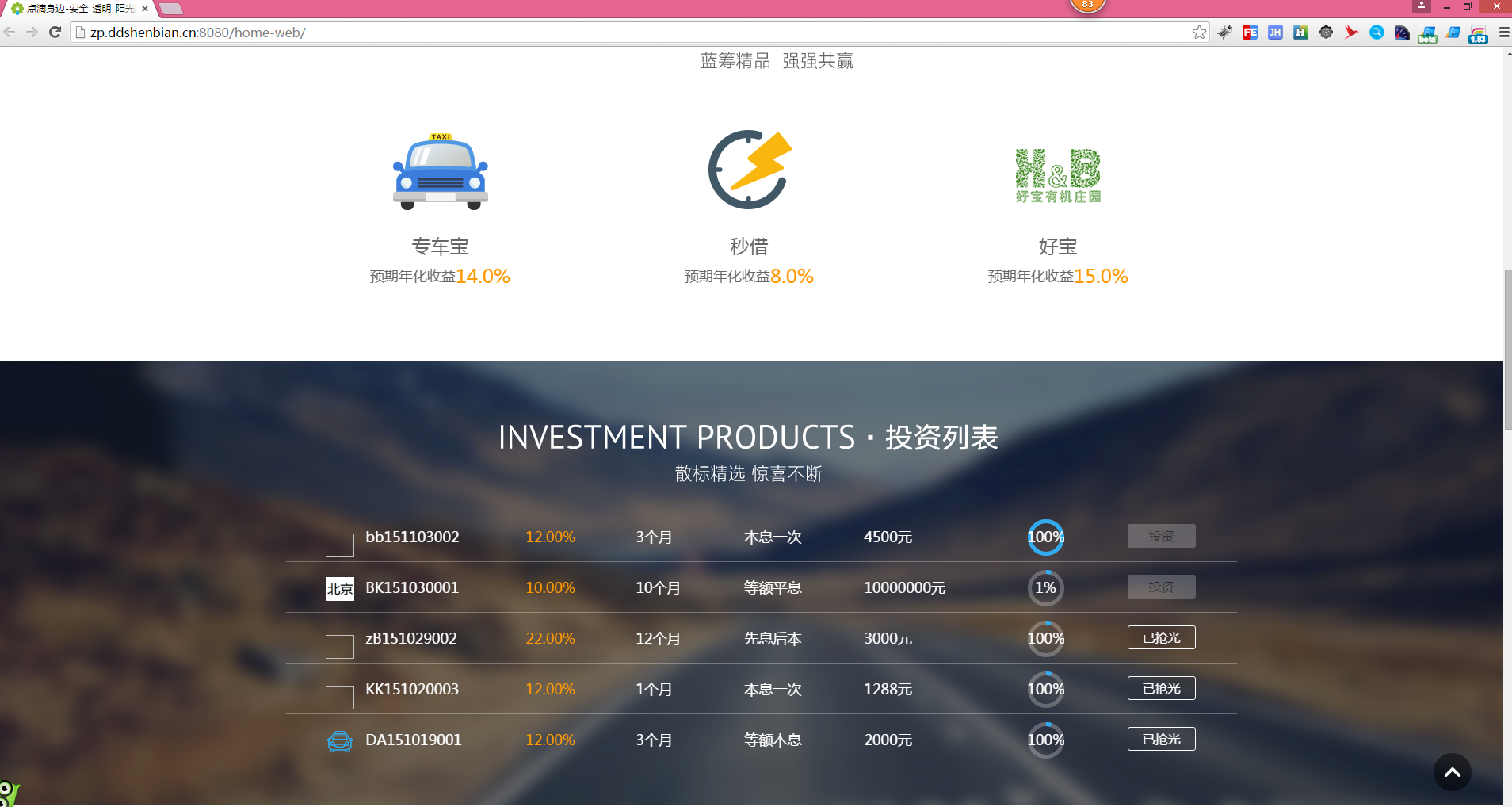Click the 北京 icon beside BK151030001

pos(340,589)
